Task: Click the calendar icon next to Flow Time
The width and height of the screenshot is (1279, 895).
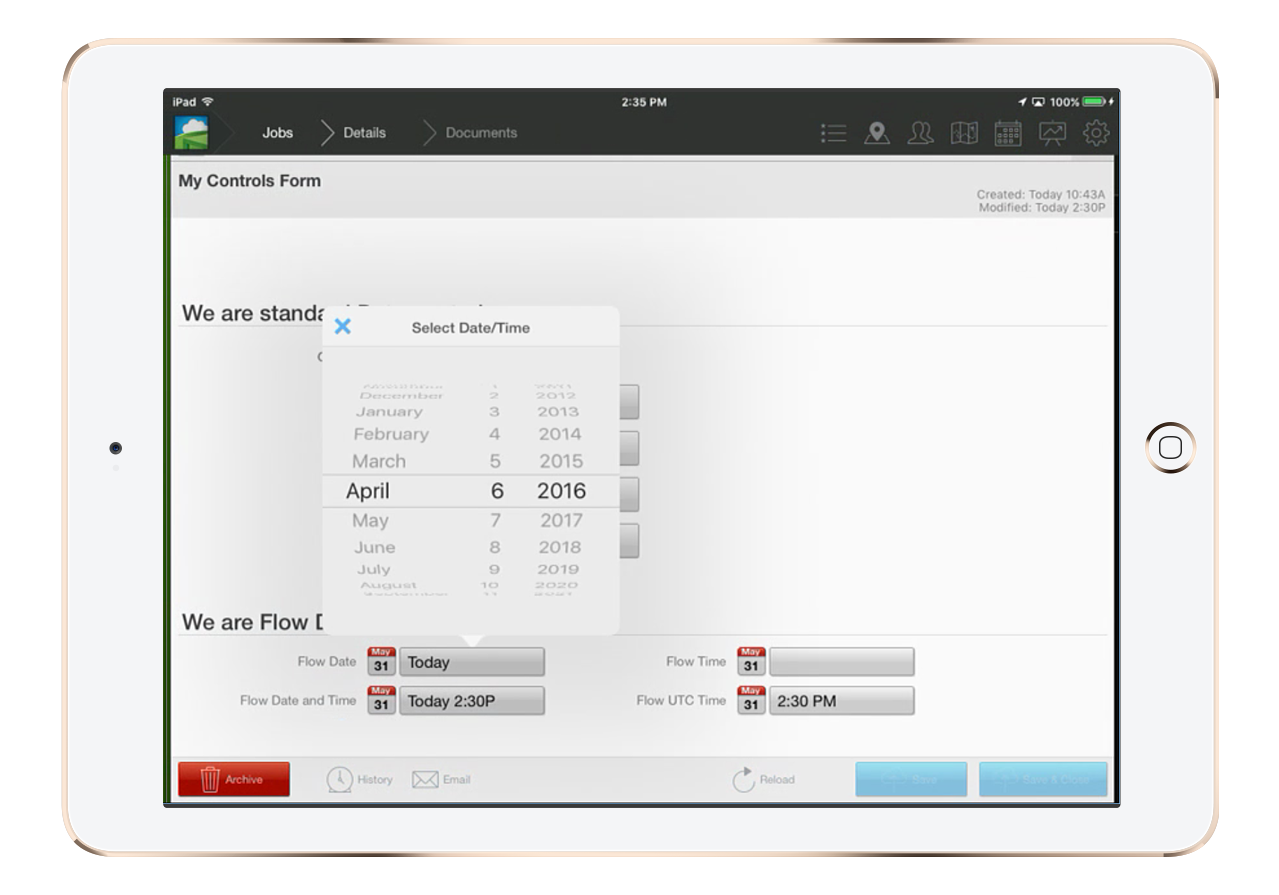Action: pos(751,662)
